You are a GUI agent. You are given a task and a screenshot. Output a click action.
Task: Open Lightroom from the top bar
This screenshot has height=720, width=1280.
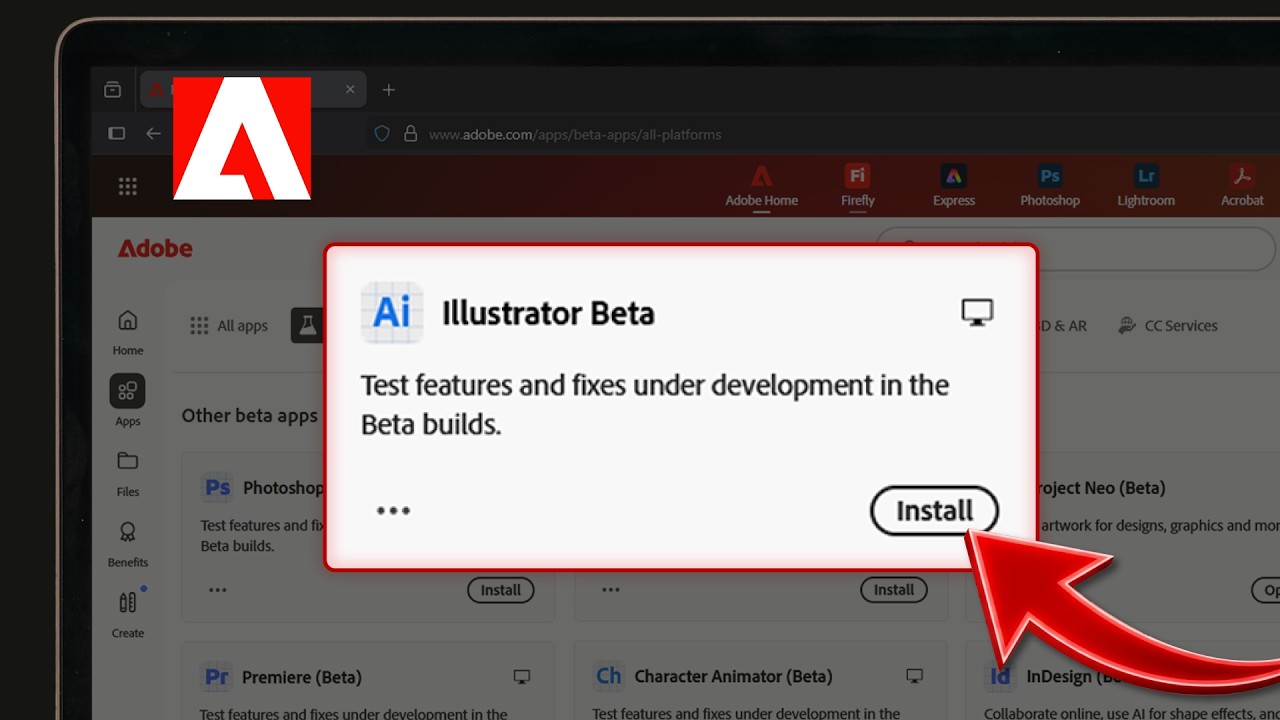1146,186
